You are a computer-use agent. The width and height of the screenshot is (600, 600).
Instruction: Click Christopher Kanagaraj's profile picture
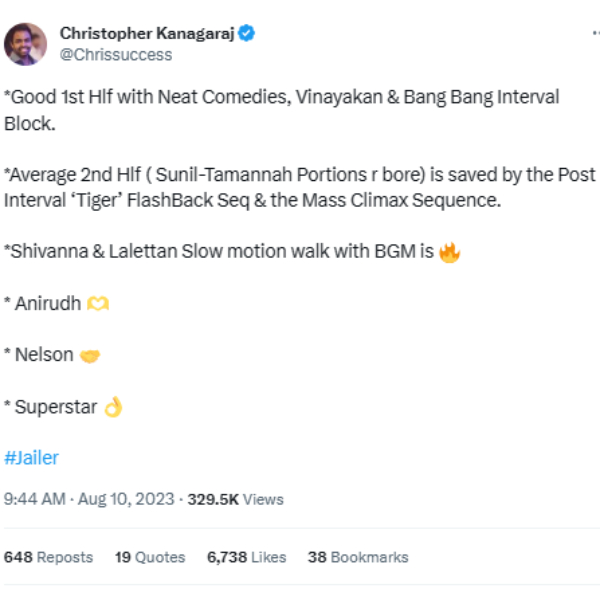pos(25,43)
